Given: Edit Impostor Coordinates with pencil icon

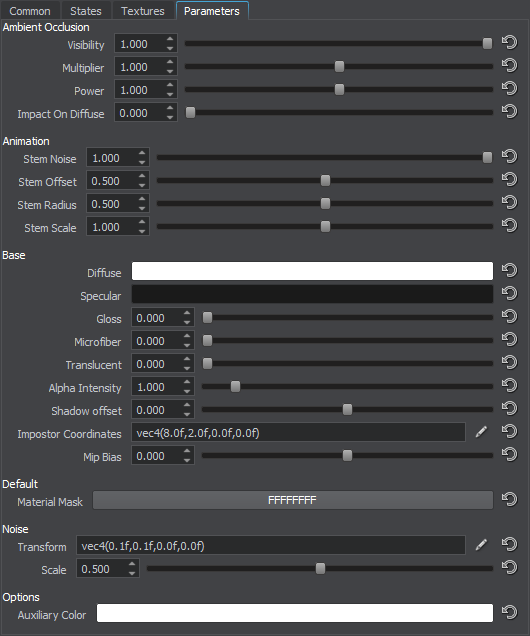Looking at the screenshot, I should [481, 432].
